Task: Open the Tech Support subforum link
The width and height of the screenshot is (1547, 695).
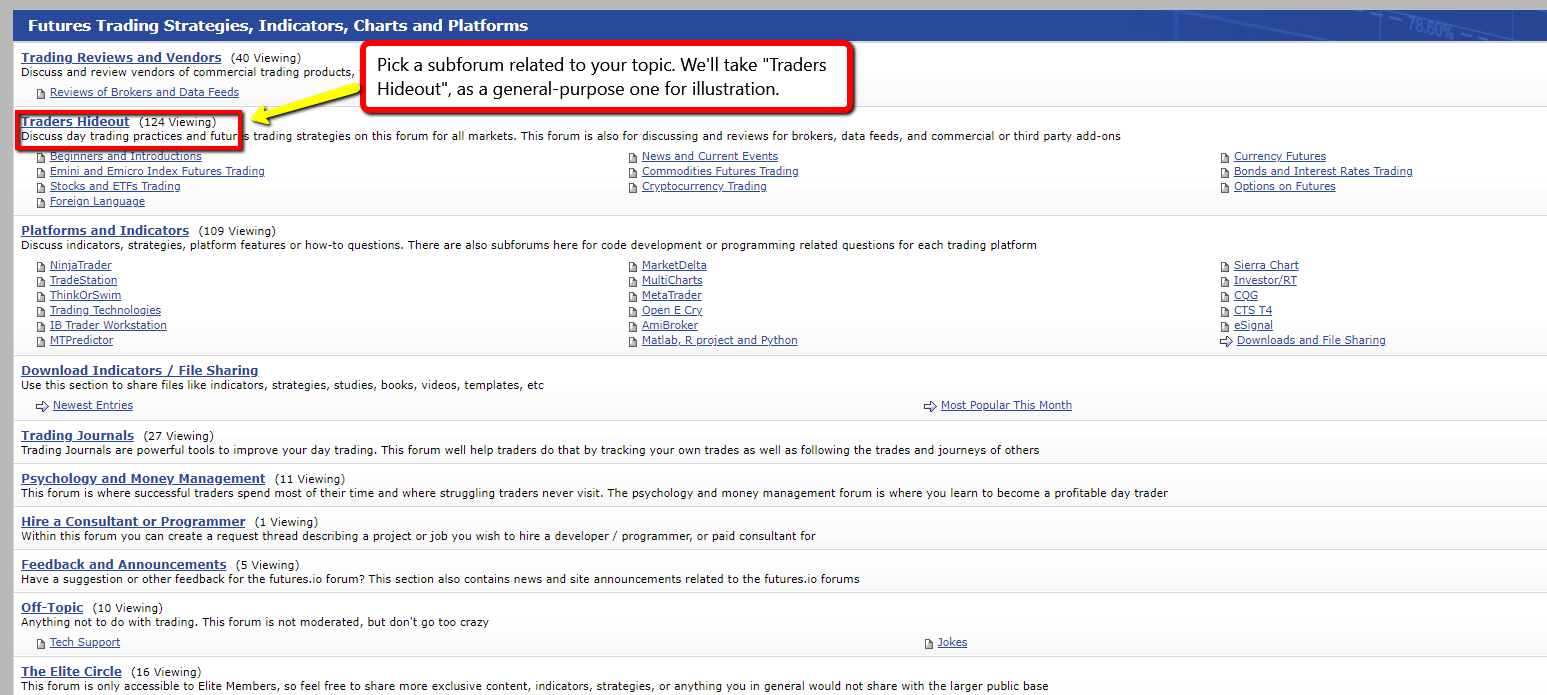Action: (x=85, y=642)
